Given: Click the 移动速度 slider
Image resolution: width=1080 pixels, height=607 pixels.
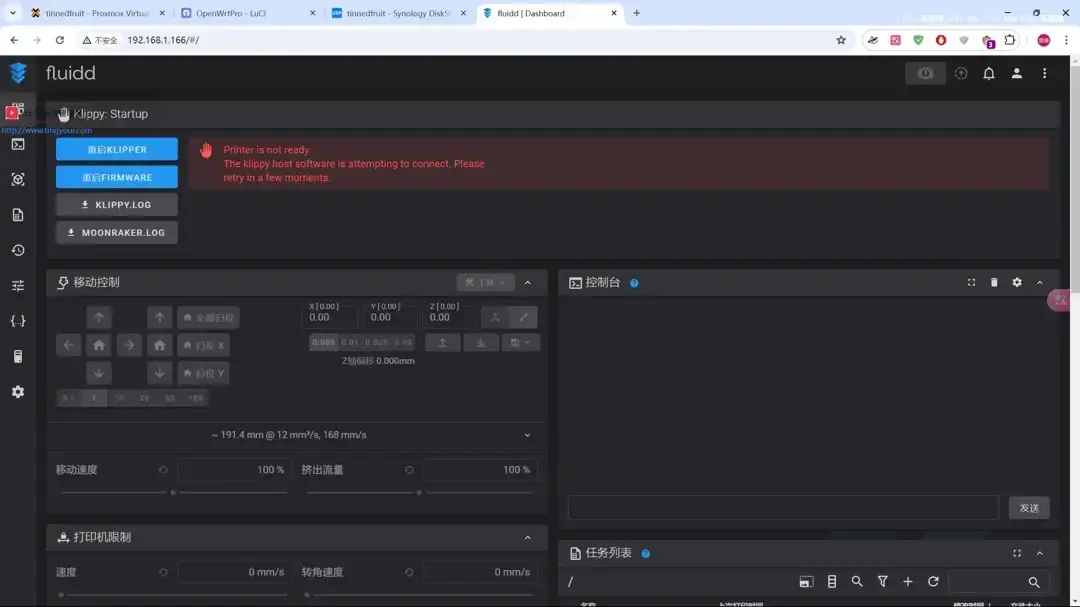Looking at the screenshot, I should [174, 493].
